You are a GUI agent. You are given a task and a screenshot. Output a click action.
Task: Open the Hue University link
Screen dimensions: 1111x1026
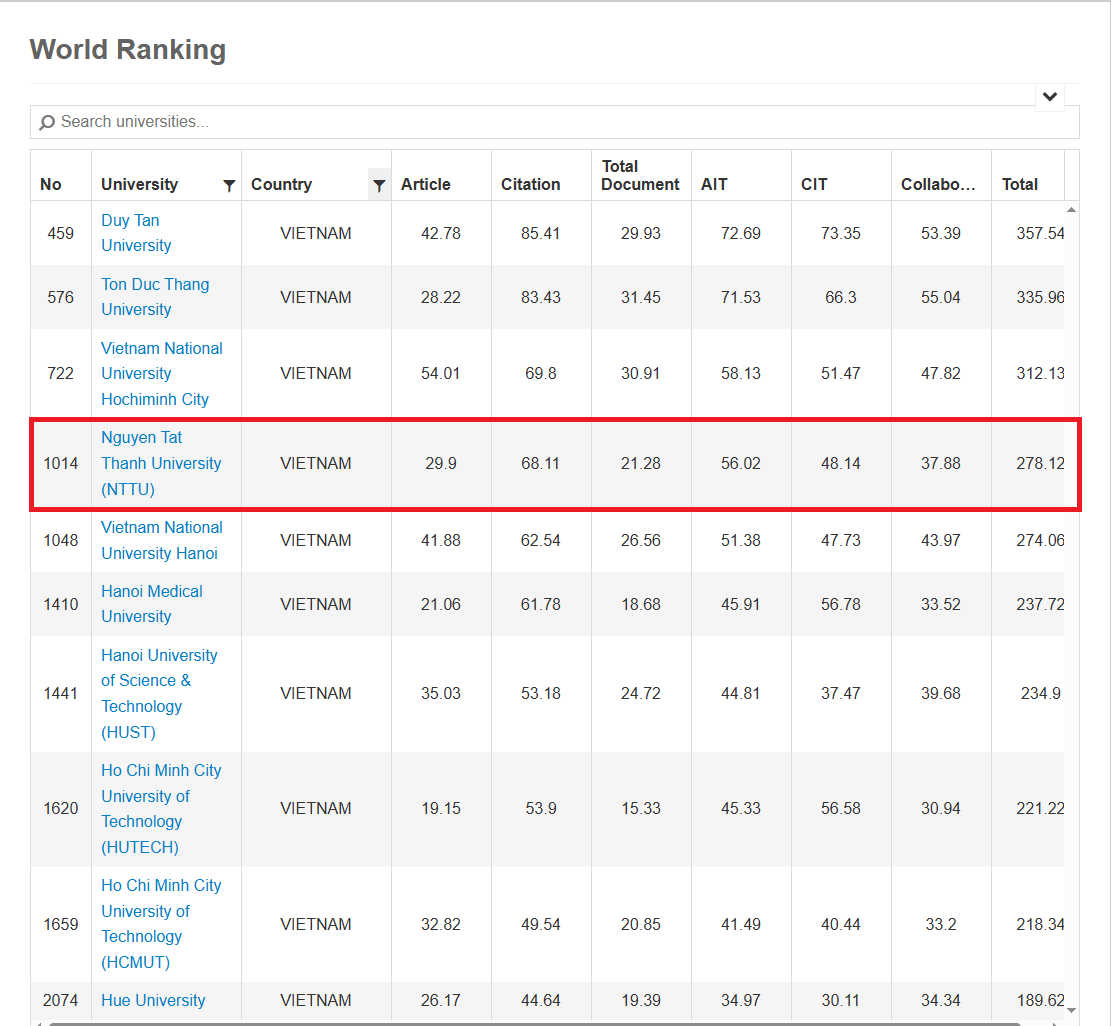153,1000
